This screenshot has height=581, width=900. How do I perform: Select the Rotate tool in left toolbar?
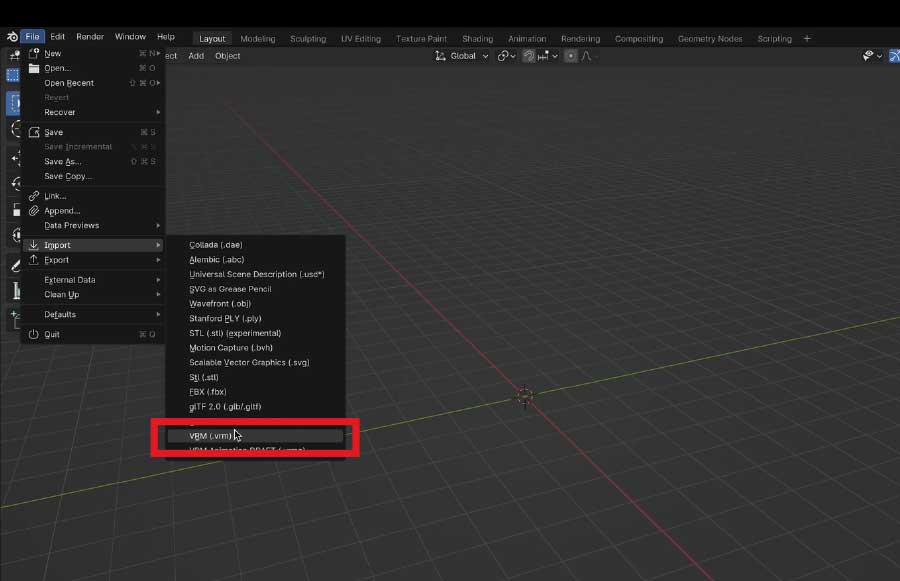(16, 183)
